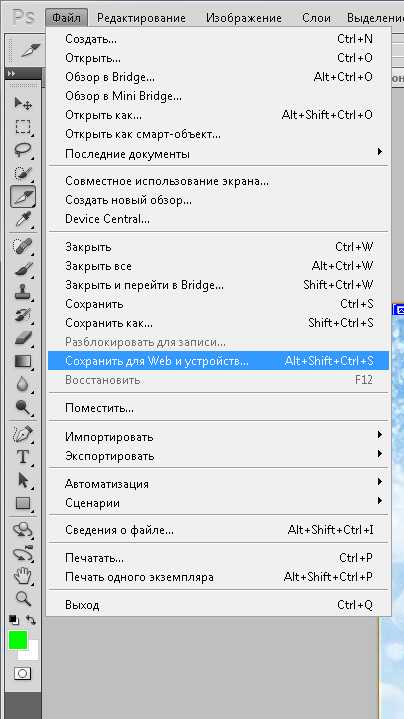Viewport: 404px width, 719px height.
Task: Select the Hand tool
Action: 22,575
